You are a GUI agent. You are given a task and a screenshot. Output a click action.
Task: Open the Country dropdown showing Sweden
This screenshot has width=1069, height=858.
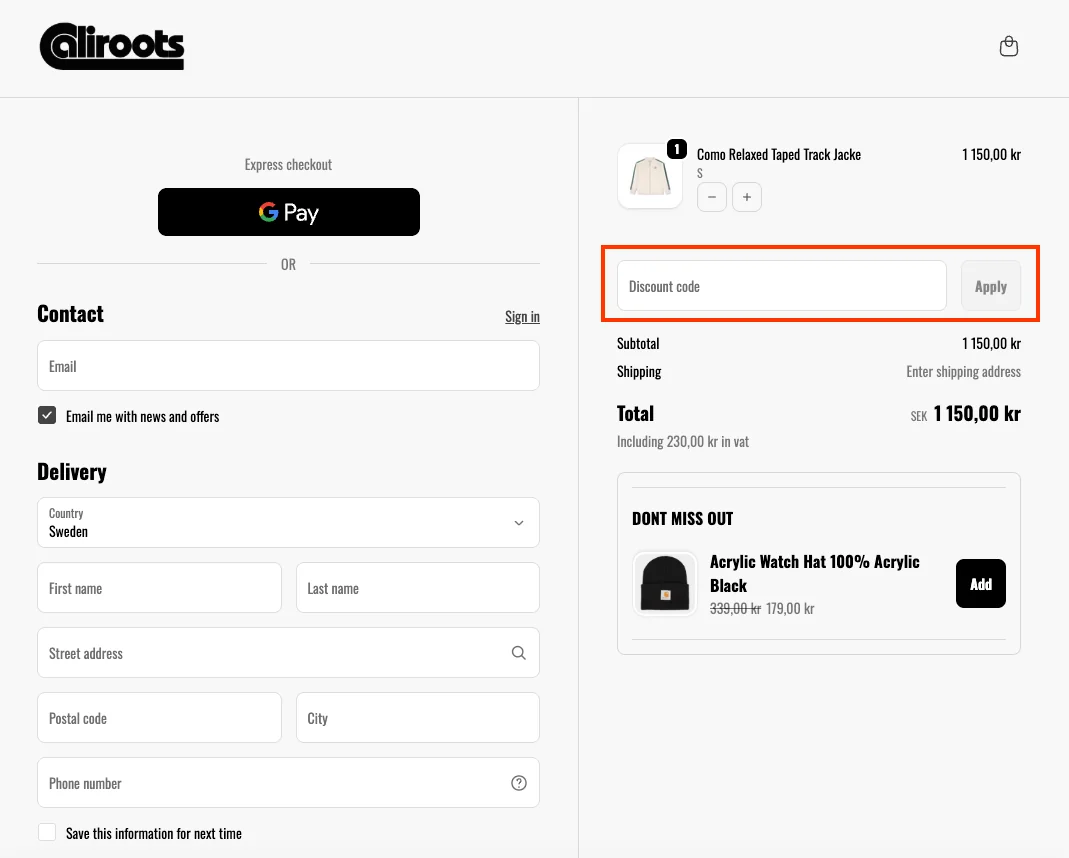pyautogui.click(x=288, y=523)
